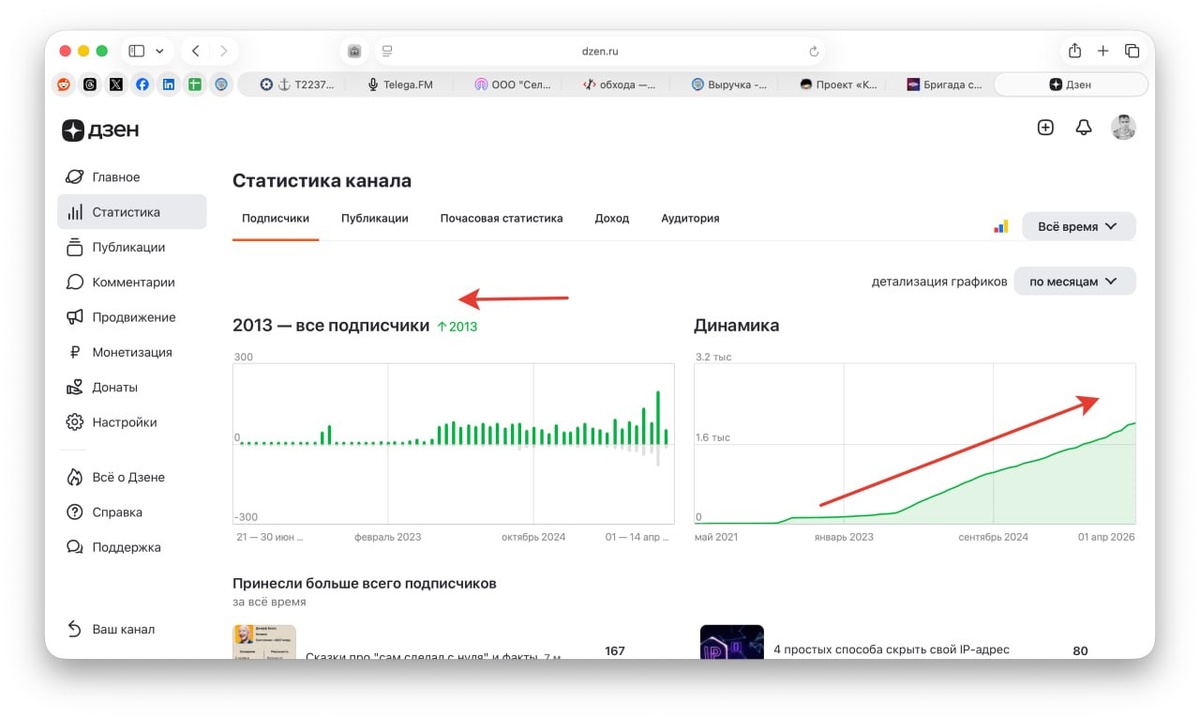Open the Facebook pinned tab
Image resolution: width=1200 pixels, height=718 pixels.
[x=142, y=85]
